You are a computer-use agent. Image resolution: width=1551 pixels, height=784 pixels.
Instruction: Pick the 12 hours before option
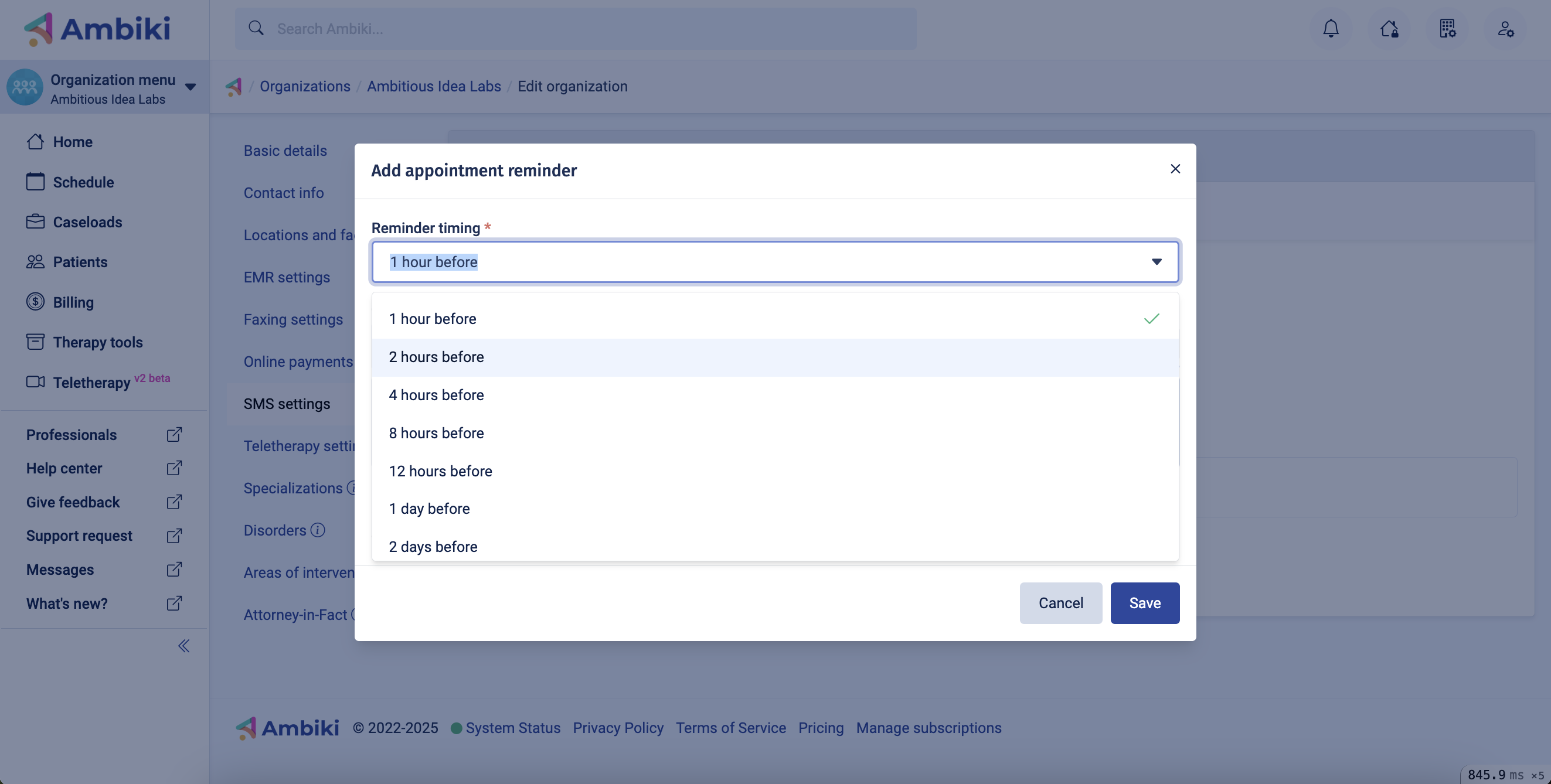pyautogui.click(x=440, y=471)
